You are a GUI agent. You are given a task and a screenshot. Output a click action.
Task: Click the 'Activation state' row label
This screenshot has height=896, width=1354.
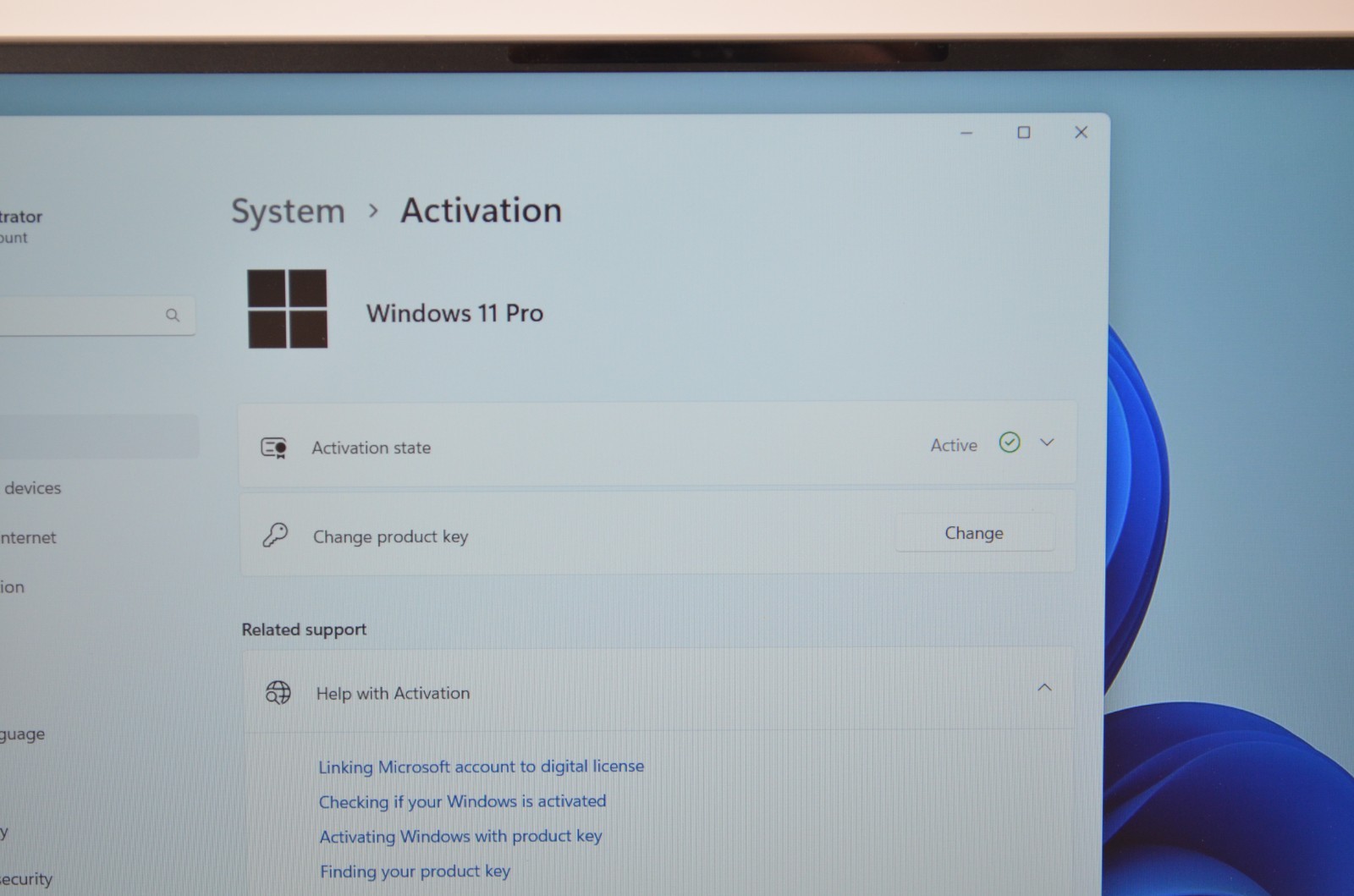pos(371,448)
